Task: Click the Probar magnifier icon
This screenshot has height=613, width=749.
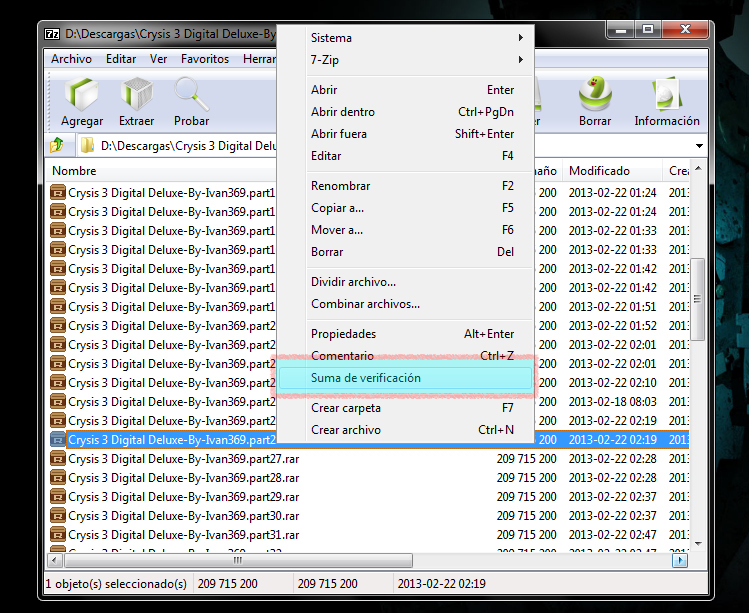Action: pyautogui.click(x=191, y=94)
